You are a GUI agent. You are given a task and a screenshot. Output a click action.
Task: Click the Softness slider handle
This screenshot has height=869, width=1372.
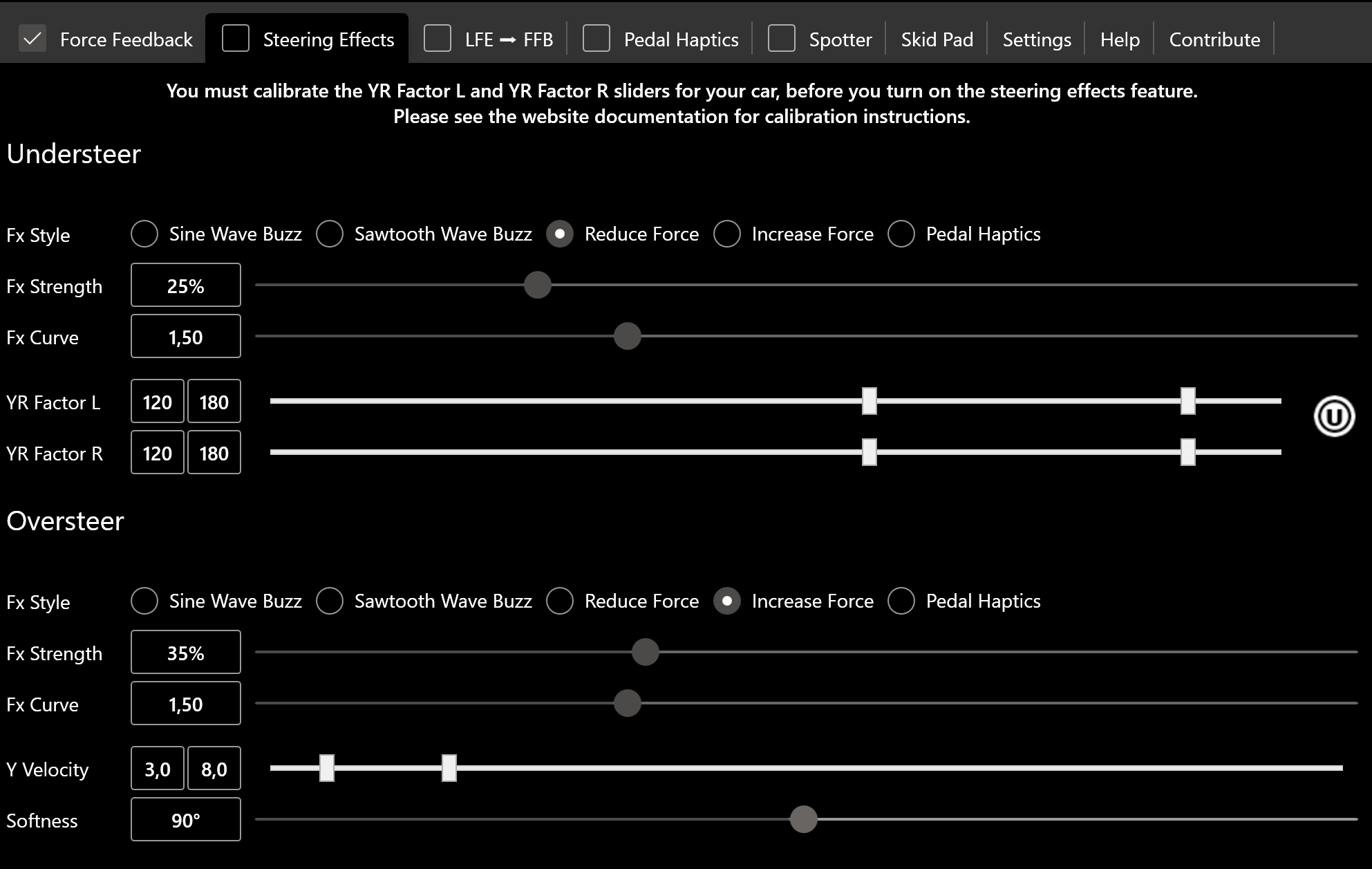[x=803, y=819]
